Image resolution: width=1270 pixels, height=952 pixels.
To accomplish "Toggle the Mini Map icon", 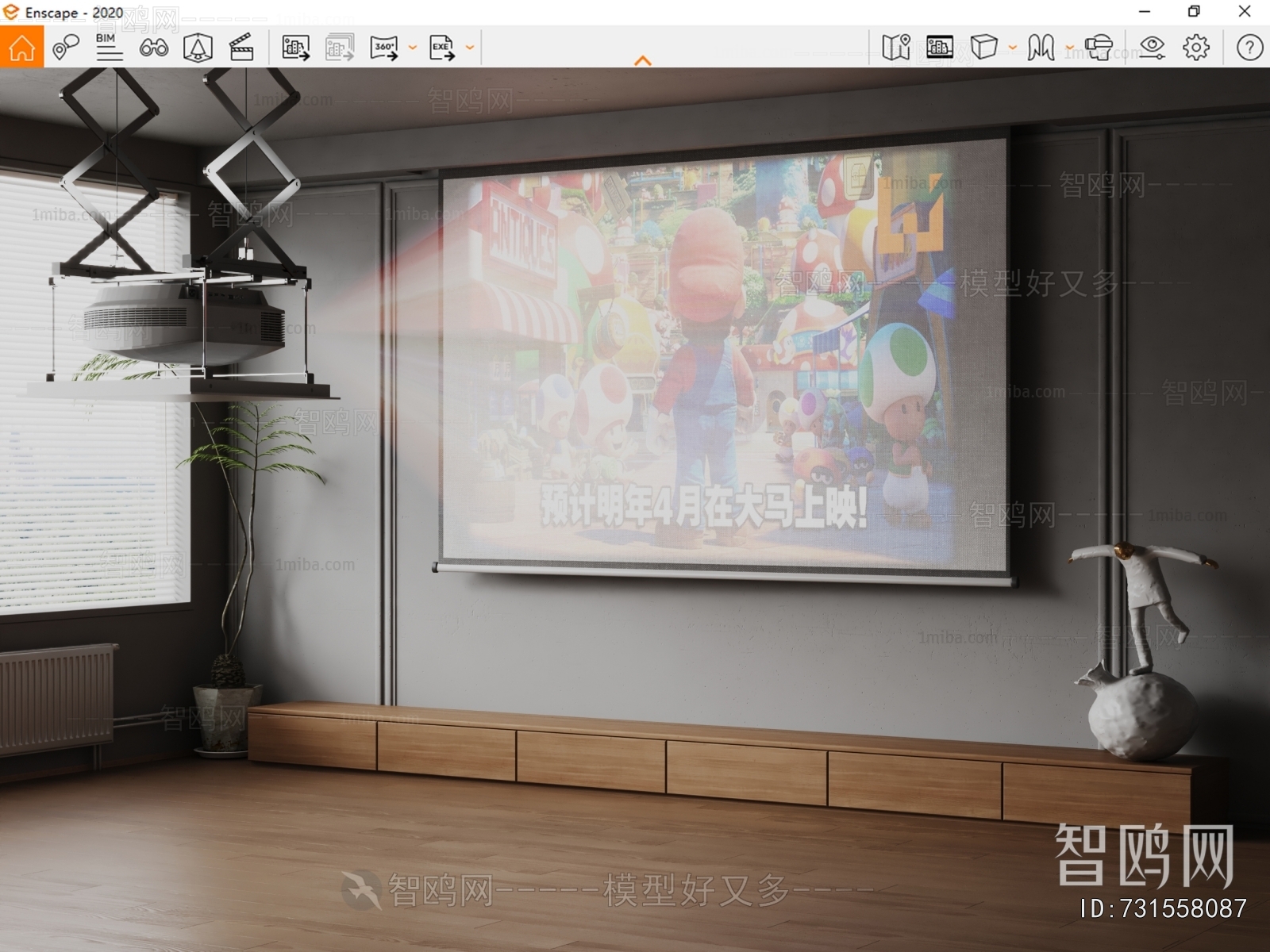I will click(x=896, y=48).
